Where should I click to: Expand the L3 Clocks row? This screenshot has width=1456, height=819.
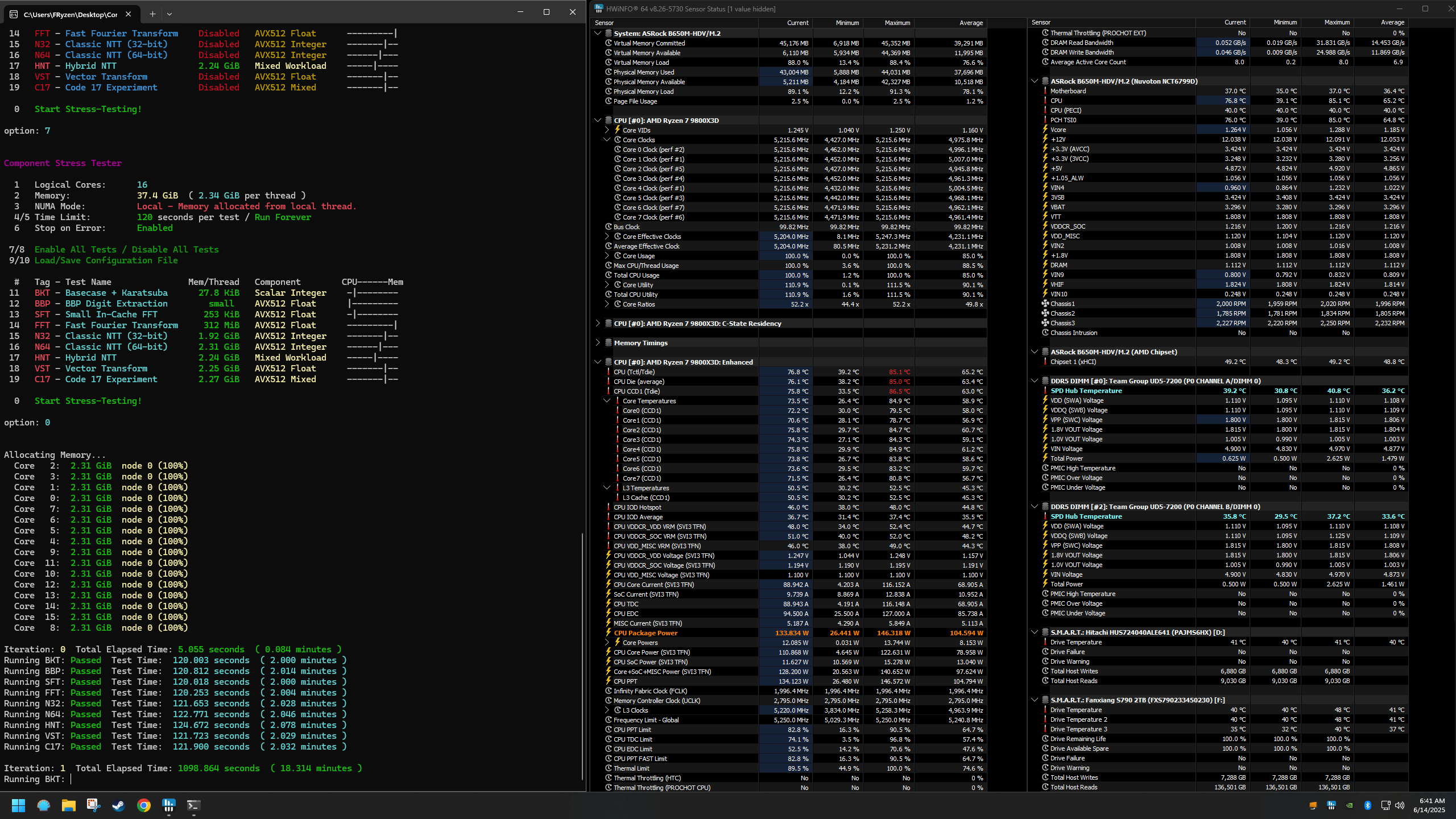(x=607, y=710)
